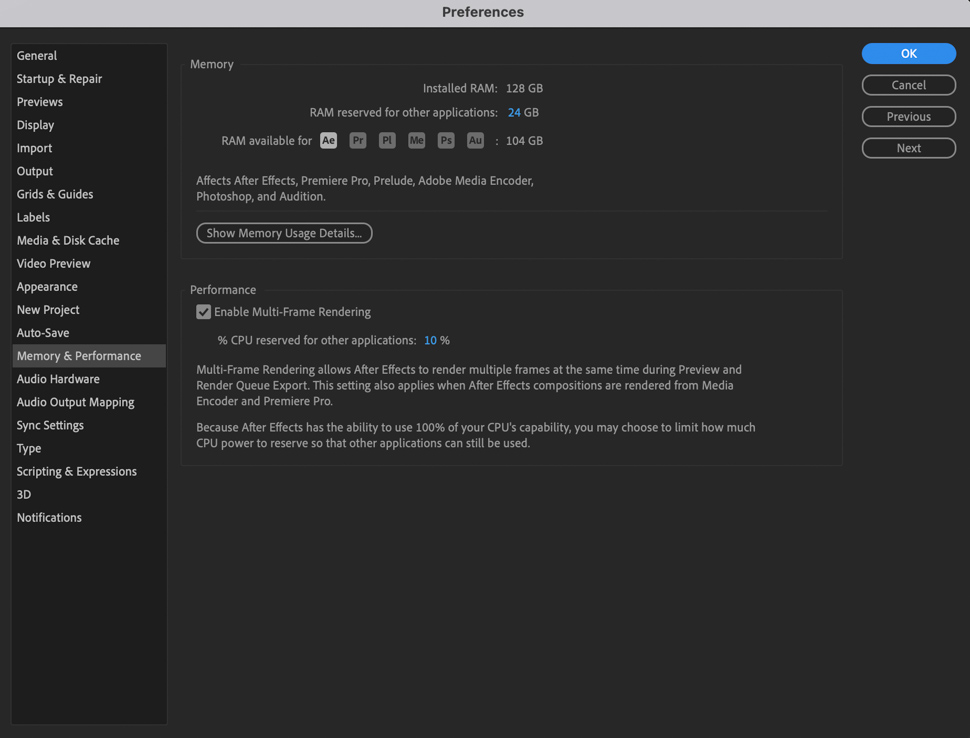Open the Previews preferences category
This screenshot has height=738, width=970.
[x=89, y=101]
